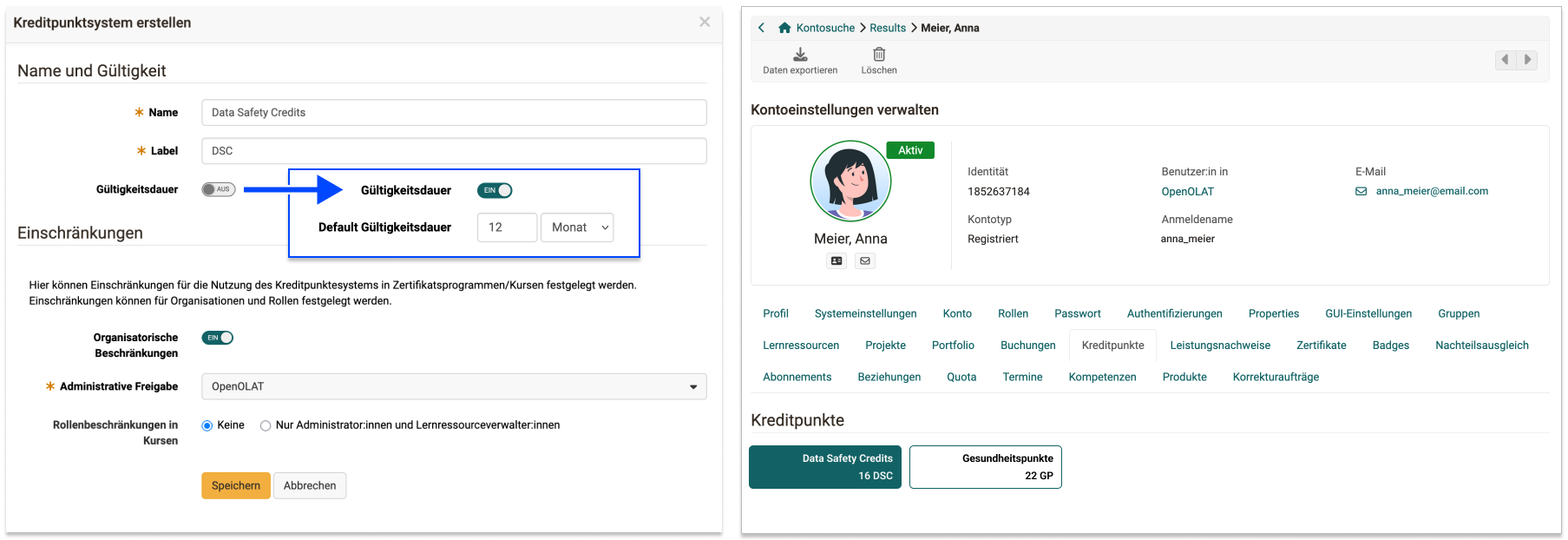Open the Projekte tab
The width and height of the screenshot is (1568, 540).
(885, 346)
